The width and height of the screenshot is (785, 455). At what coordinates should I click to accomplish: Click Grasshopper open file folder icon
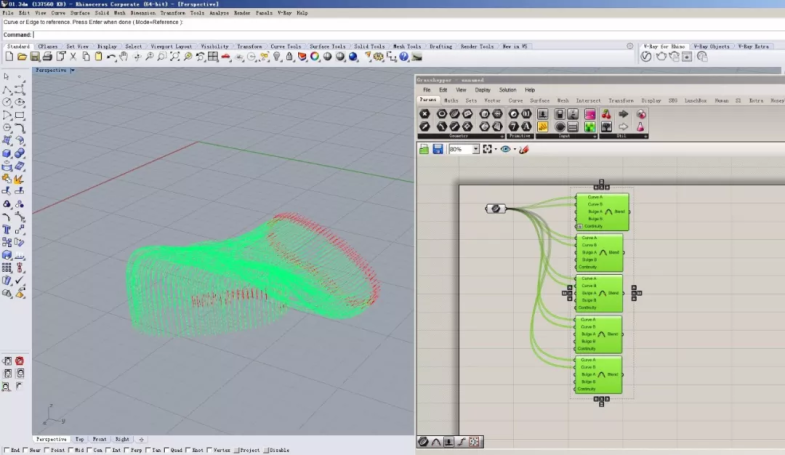click(424, 149)
